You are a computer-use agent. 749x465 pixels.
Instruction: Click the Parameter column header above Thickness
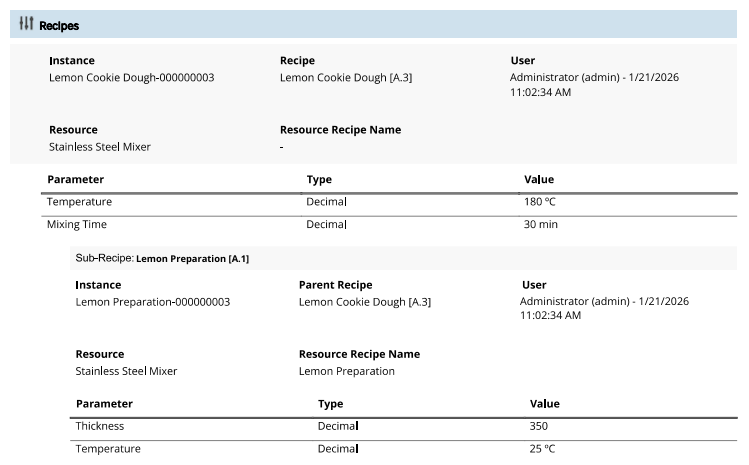coord(104,403)
